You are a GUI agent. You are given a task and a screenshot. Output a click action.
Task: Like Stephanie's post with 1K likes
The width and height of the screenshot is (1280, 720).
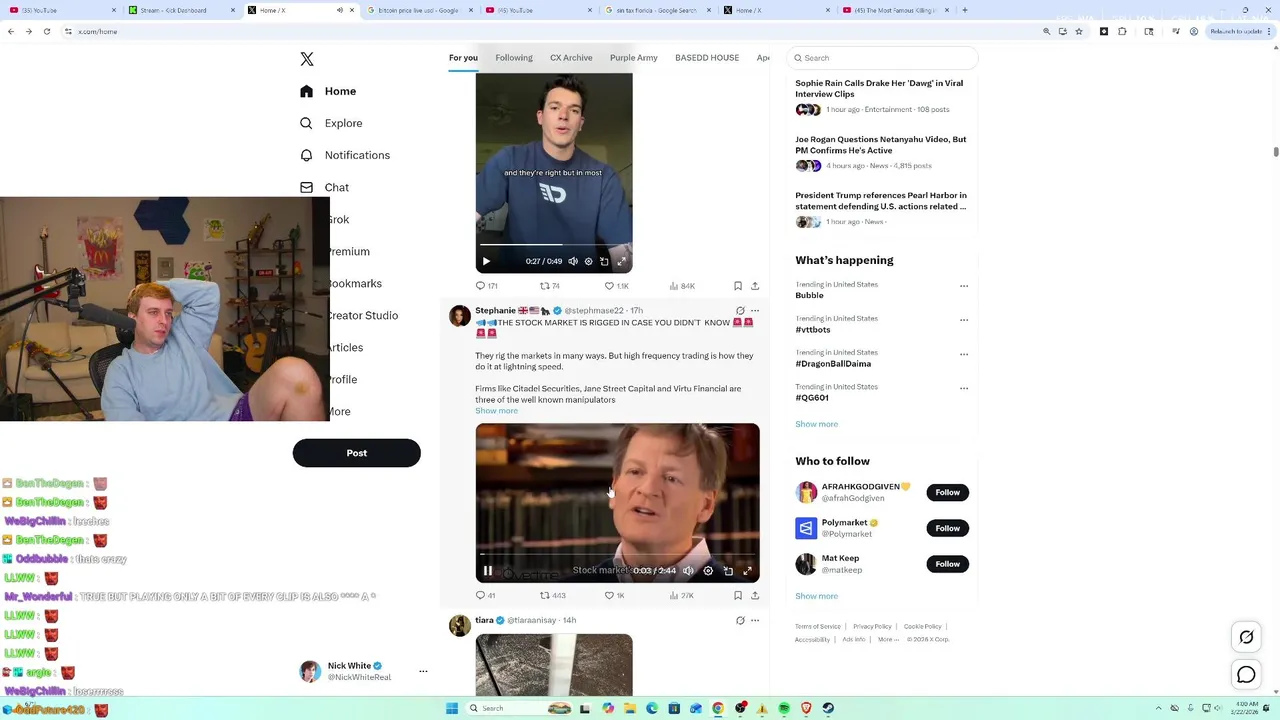(614, 595)
